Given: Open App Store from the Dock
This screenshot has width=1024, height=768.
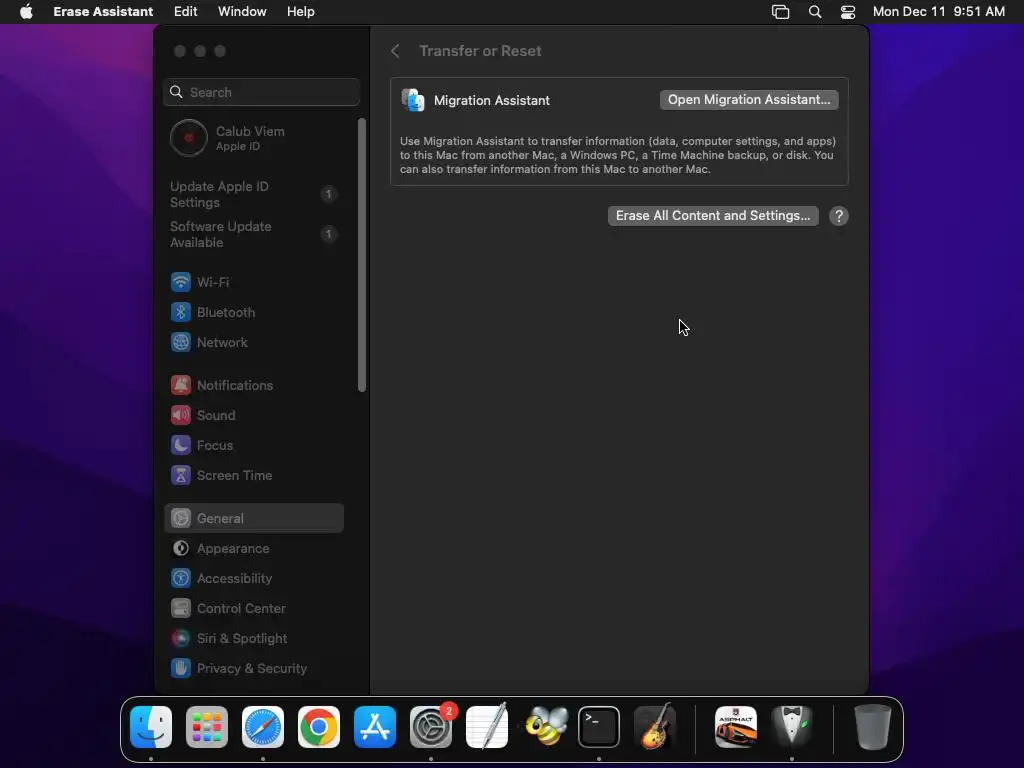Looking at the screenshot, I should (375, 727).
